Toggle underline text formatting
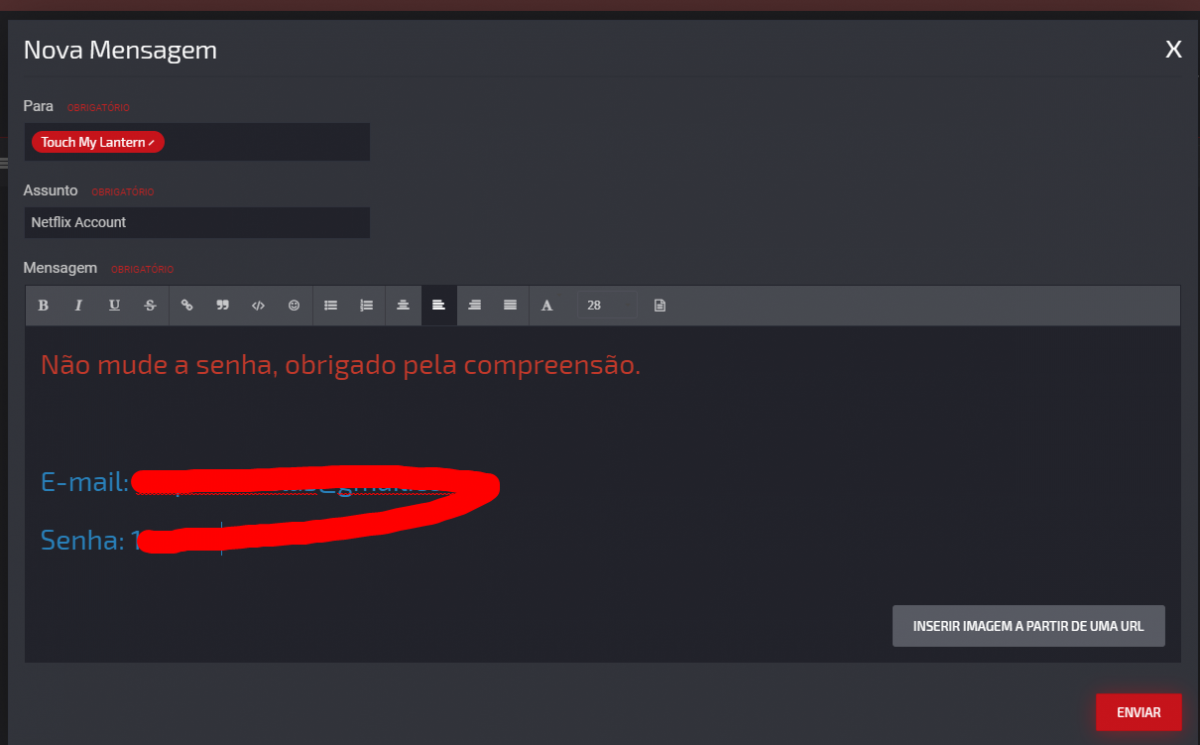Screen dimensions: 1200x745 115,305
